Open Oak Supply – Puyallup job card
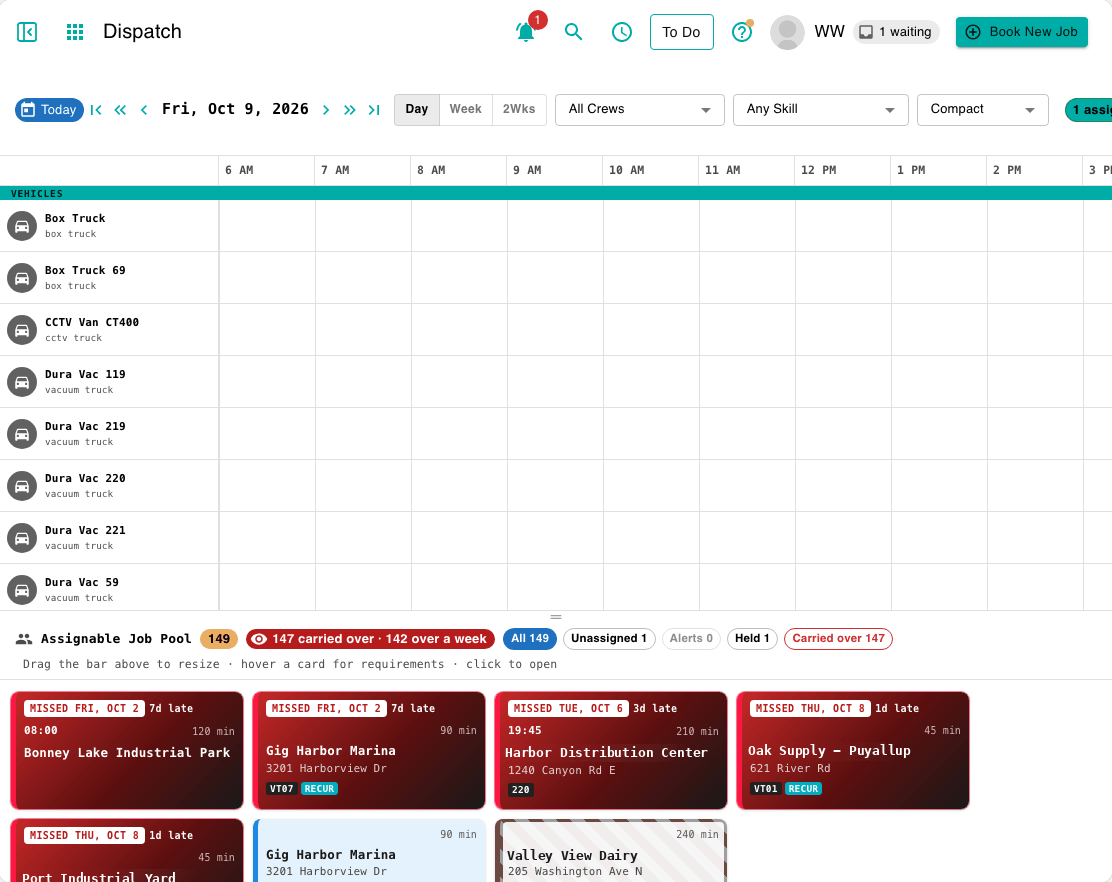1112x882 pixels. coord(852,751)
